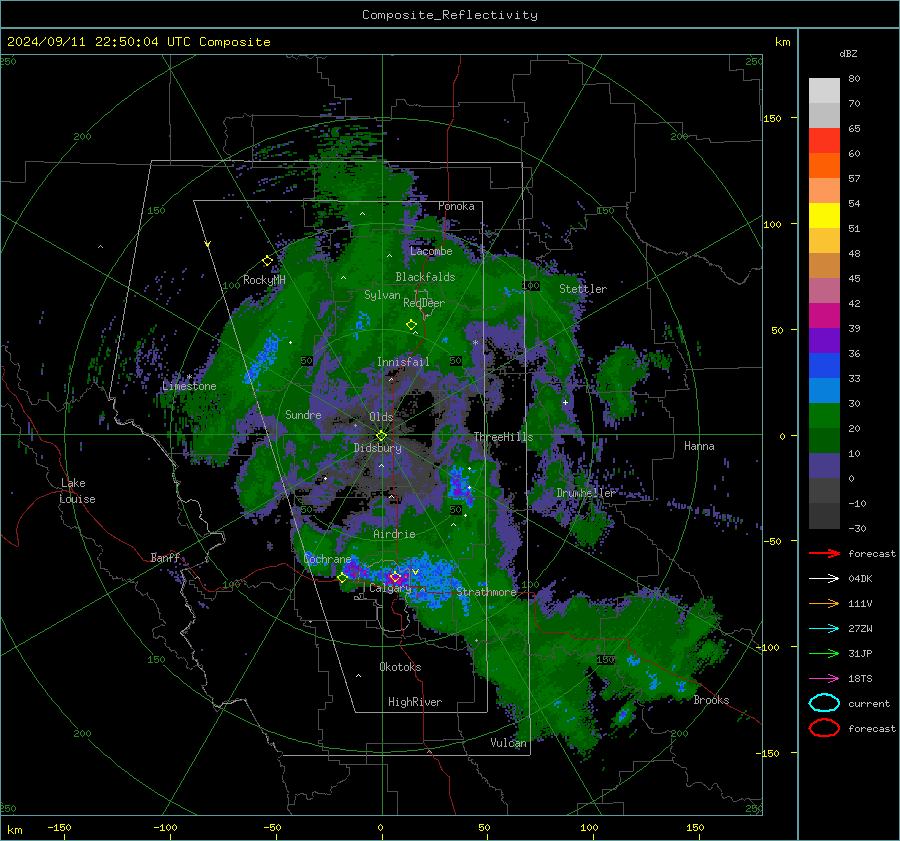Screen dimensions: 900x841
Task: Click the Innisfail city label
Action: (x=403, y=362)
